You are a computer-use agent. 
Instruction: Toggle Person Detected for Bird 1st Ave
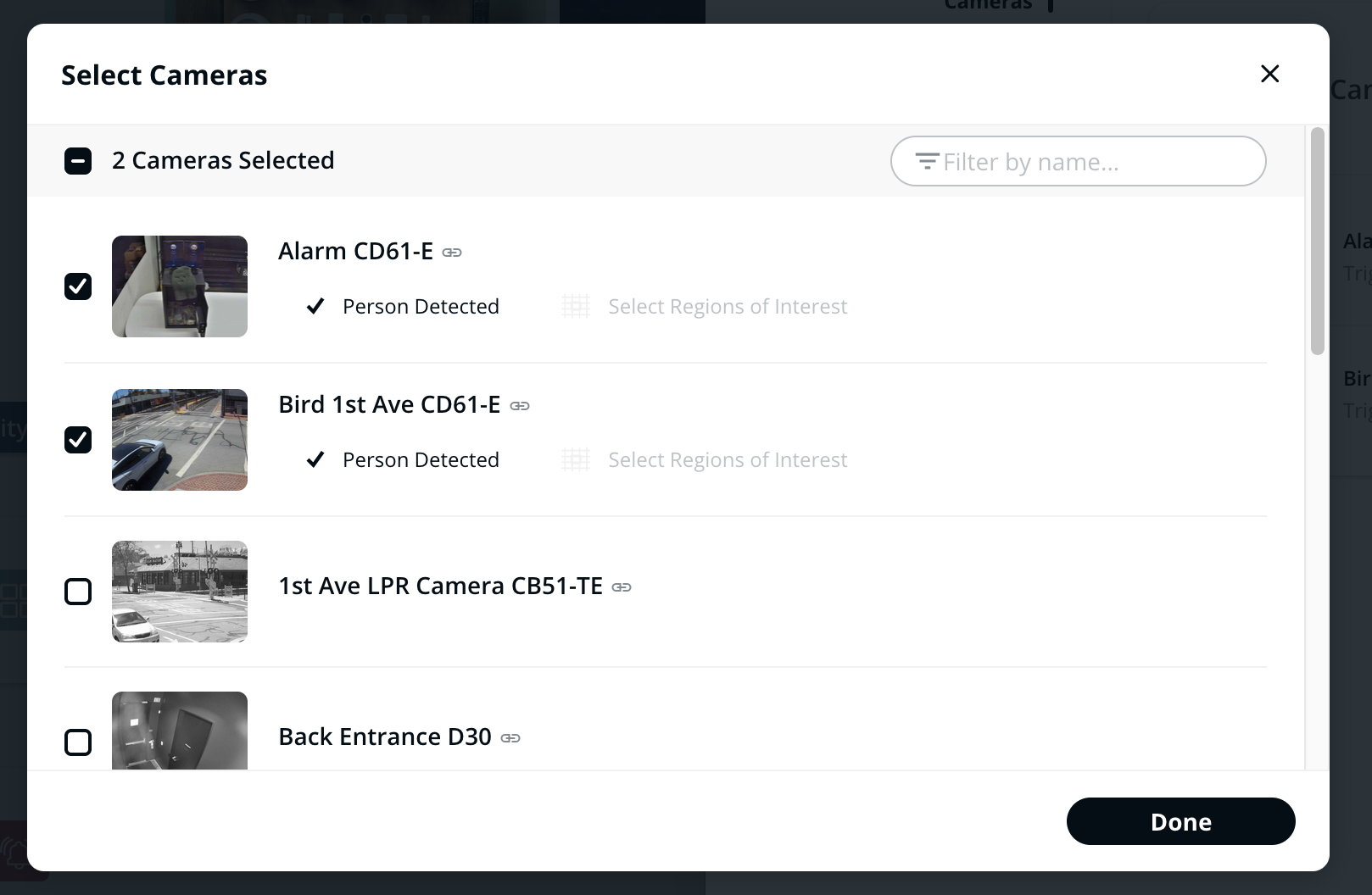tap(315, 460)
